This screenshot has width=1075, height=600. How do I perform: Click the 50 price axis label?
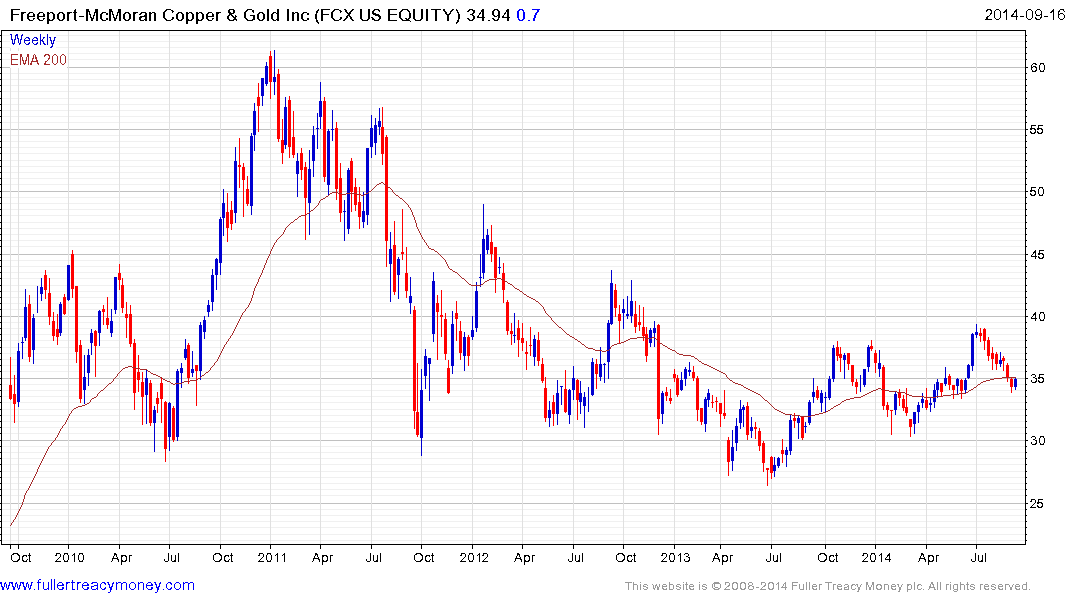pos(1037,192)
